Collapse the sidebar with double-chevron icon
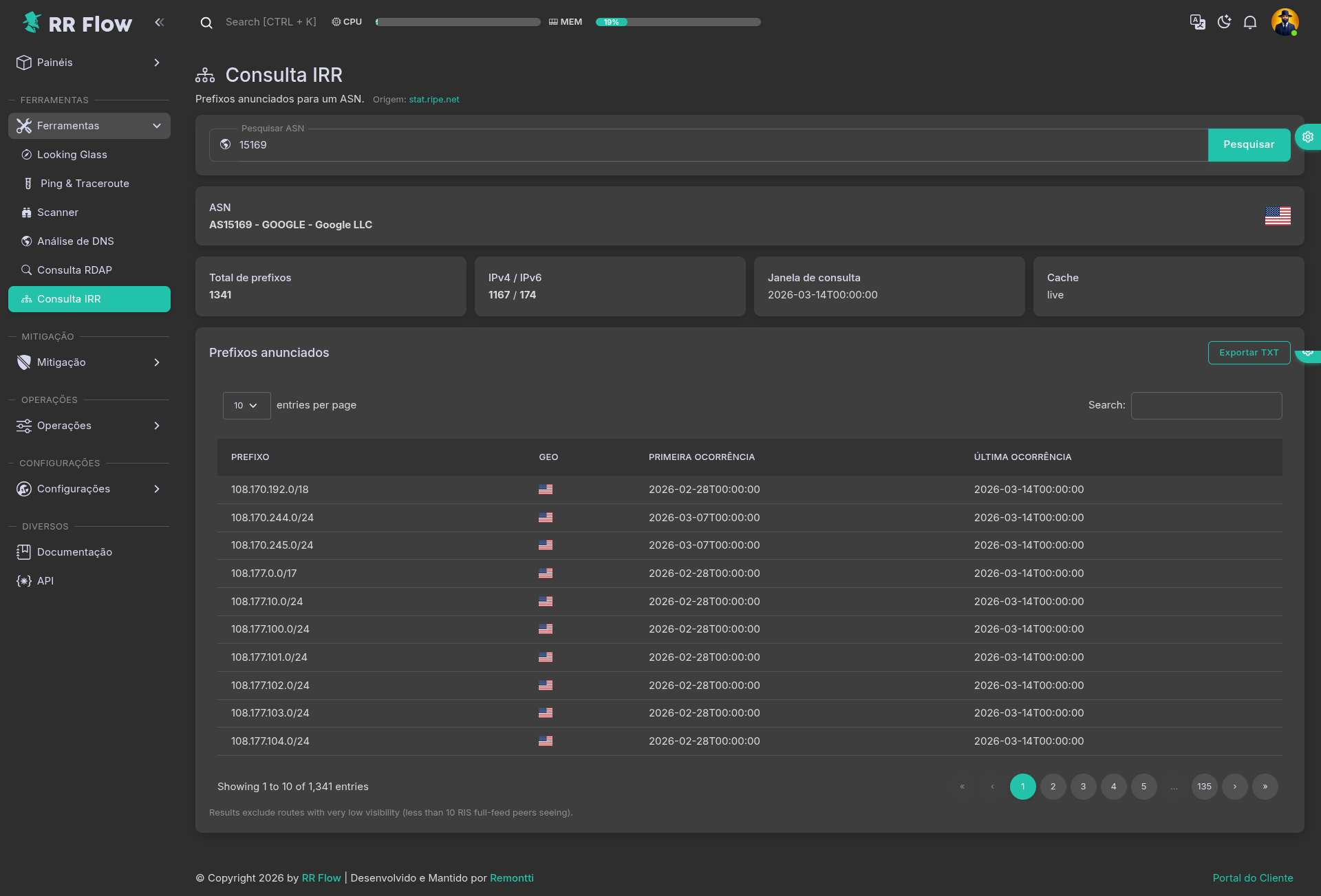Viewport: 1321px width, 896px height. (x=160, y=23)
